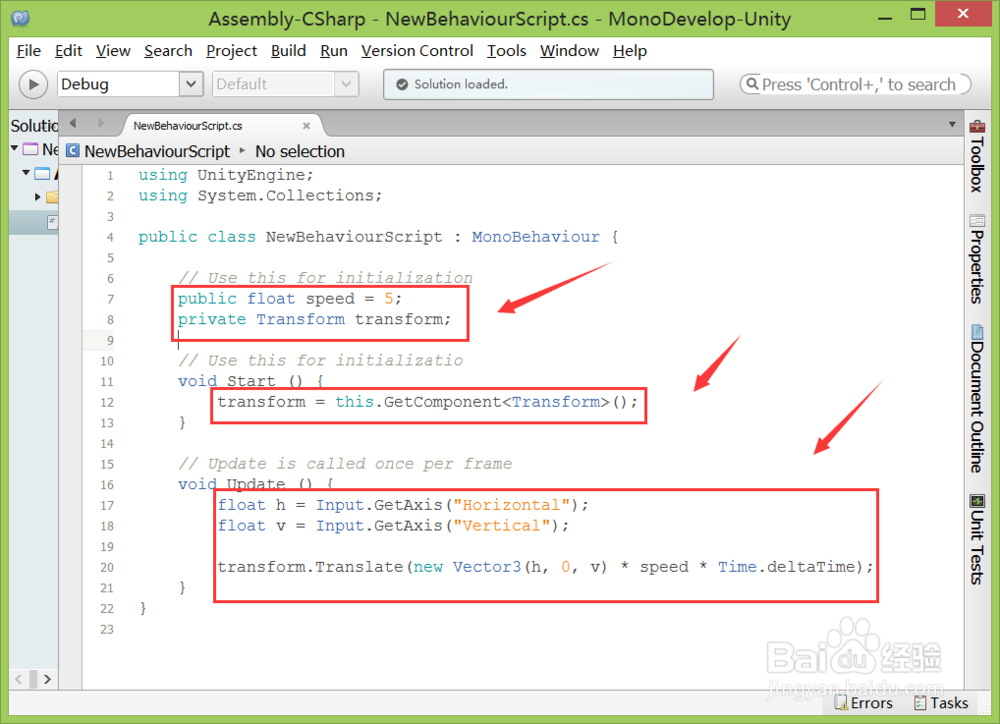Click the Solution pad's horizontal scrollbar left arrow

[18, 679]
